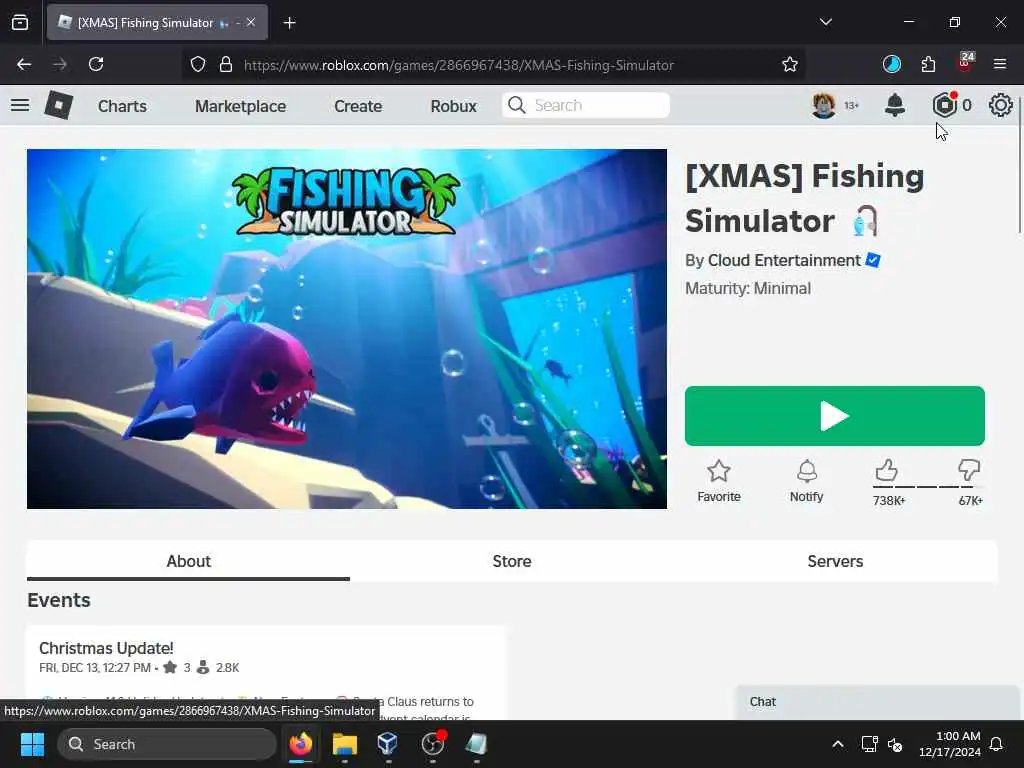The width and height of the screenshot is (1024, 768).
Task: Click the Roblox search field
Action: 586,105
